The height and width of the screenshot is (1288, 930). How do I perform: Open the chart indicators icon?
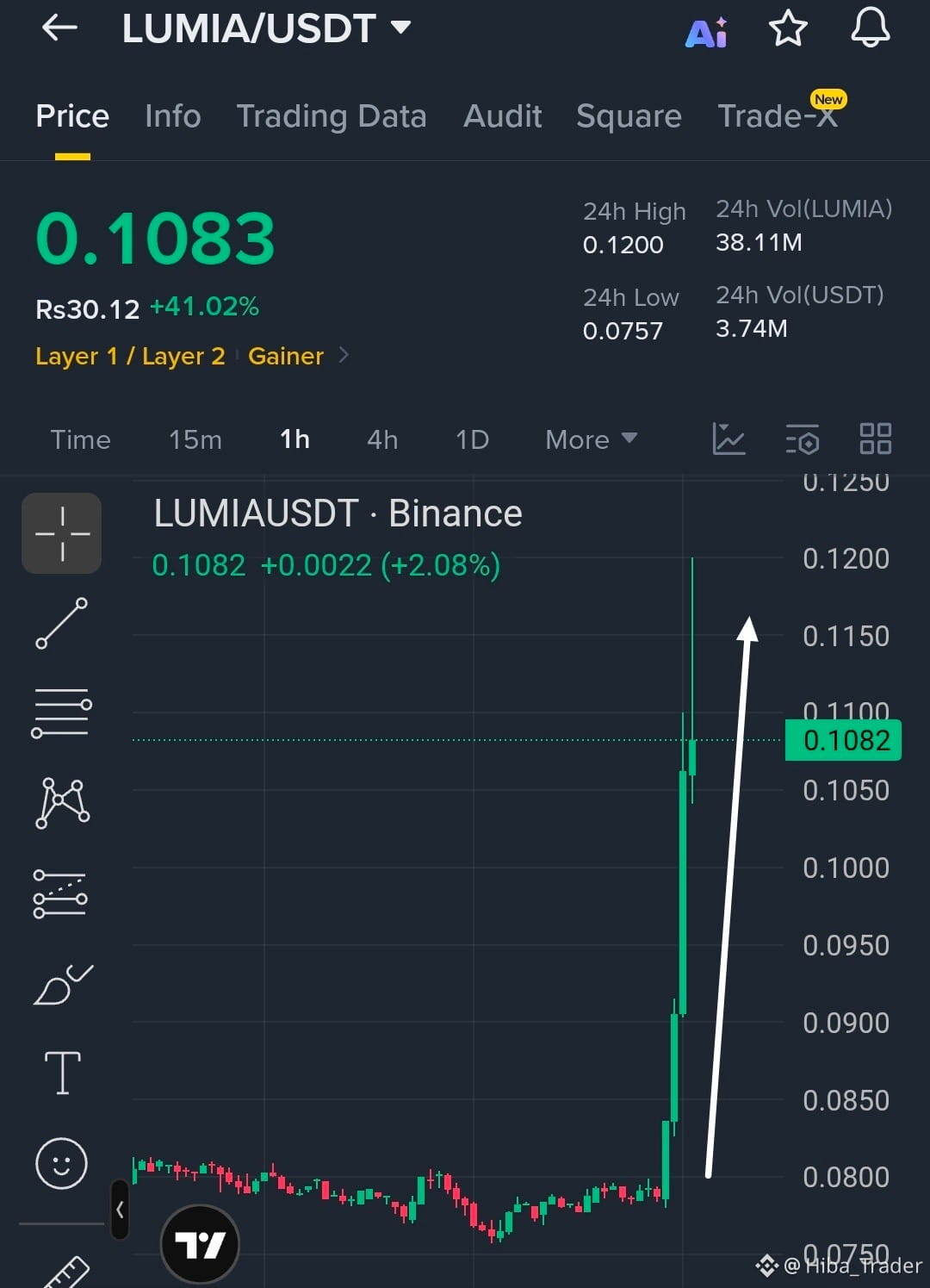pos(728,439)
